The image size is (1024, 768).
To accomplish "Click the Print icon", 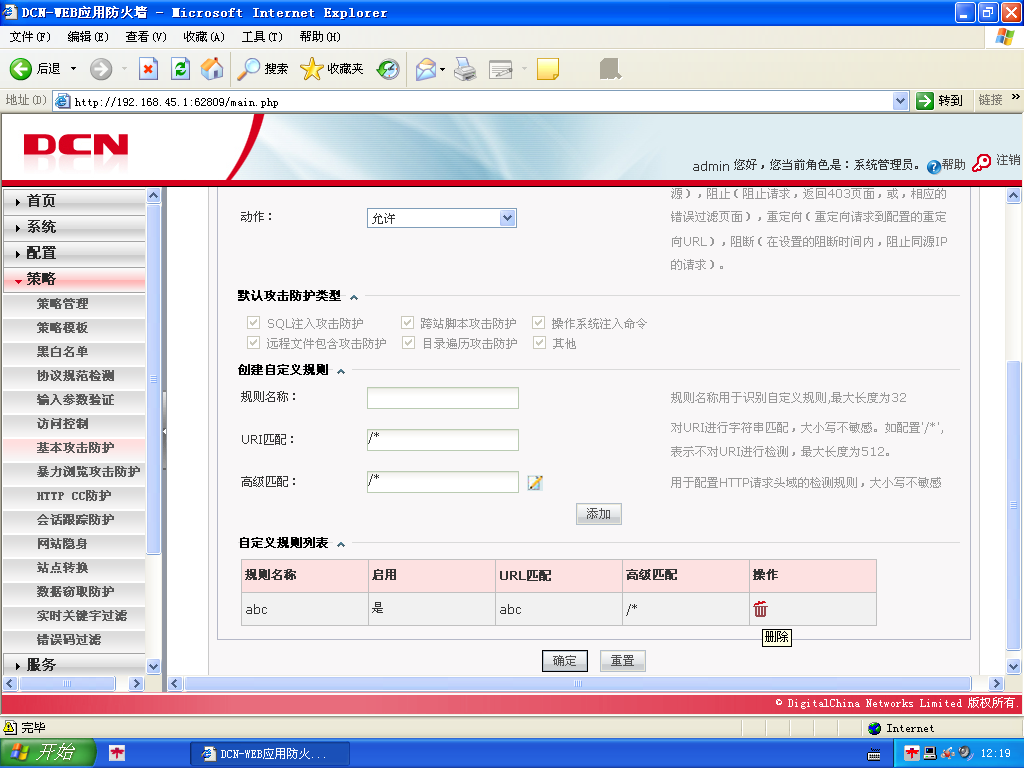I will tap(465, 69).
